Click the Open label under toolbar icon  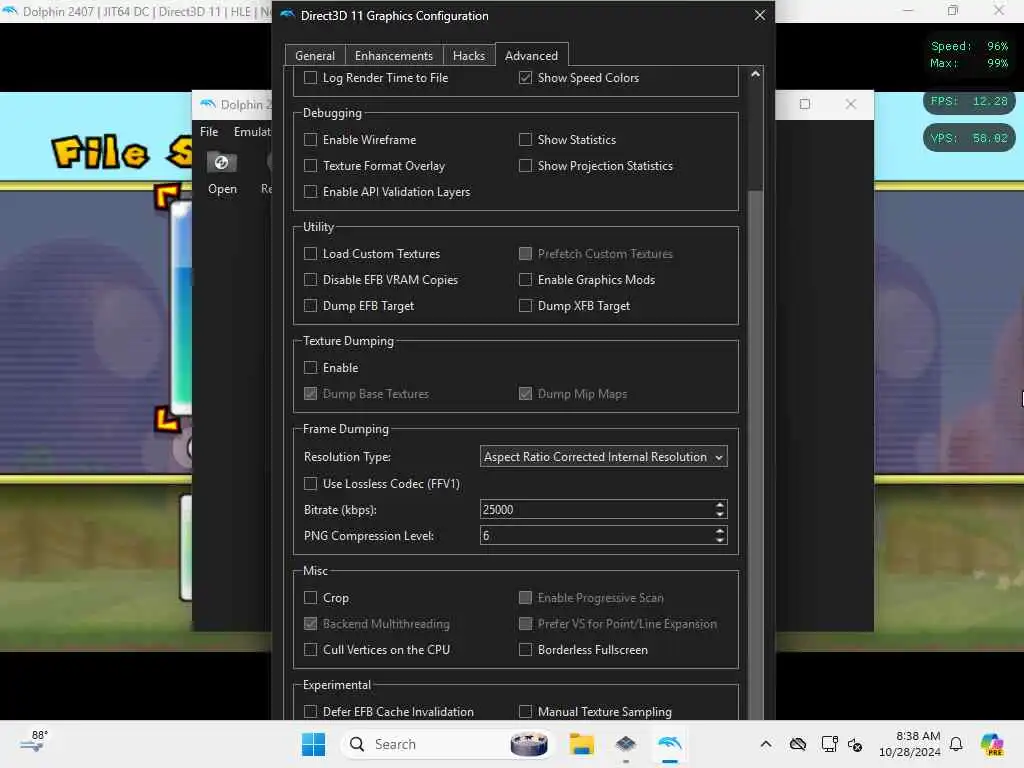click(222, 189)
